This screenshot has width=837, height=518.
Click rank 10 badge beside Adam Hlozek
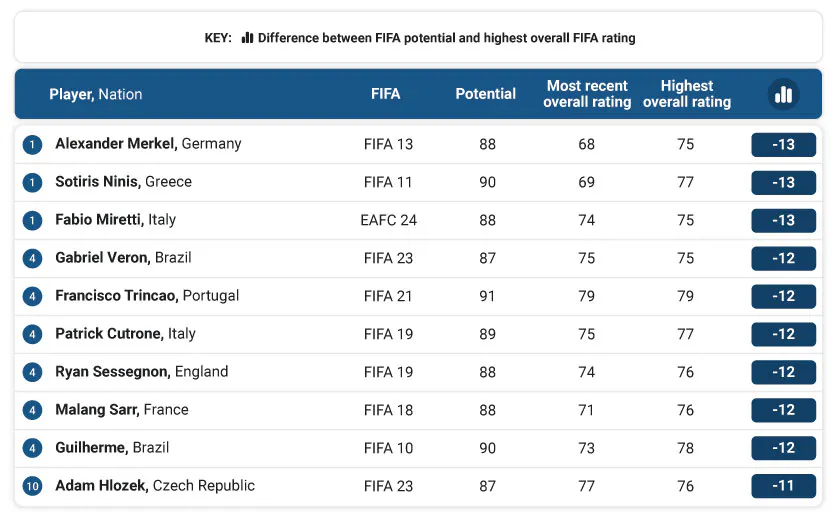click(33, 487)
